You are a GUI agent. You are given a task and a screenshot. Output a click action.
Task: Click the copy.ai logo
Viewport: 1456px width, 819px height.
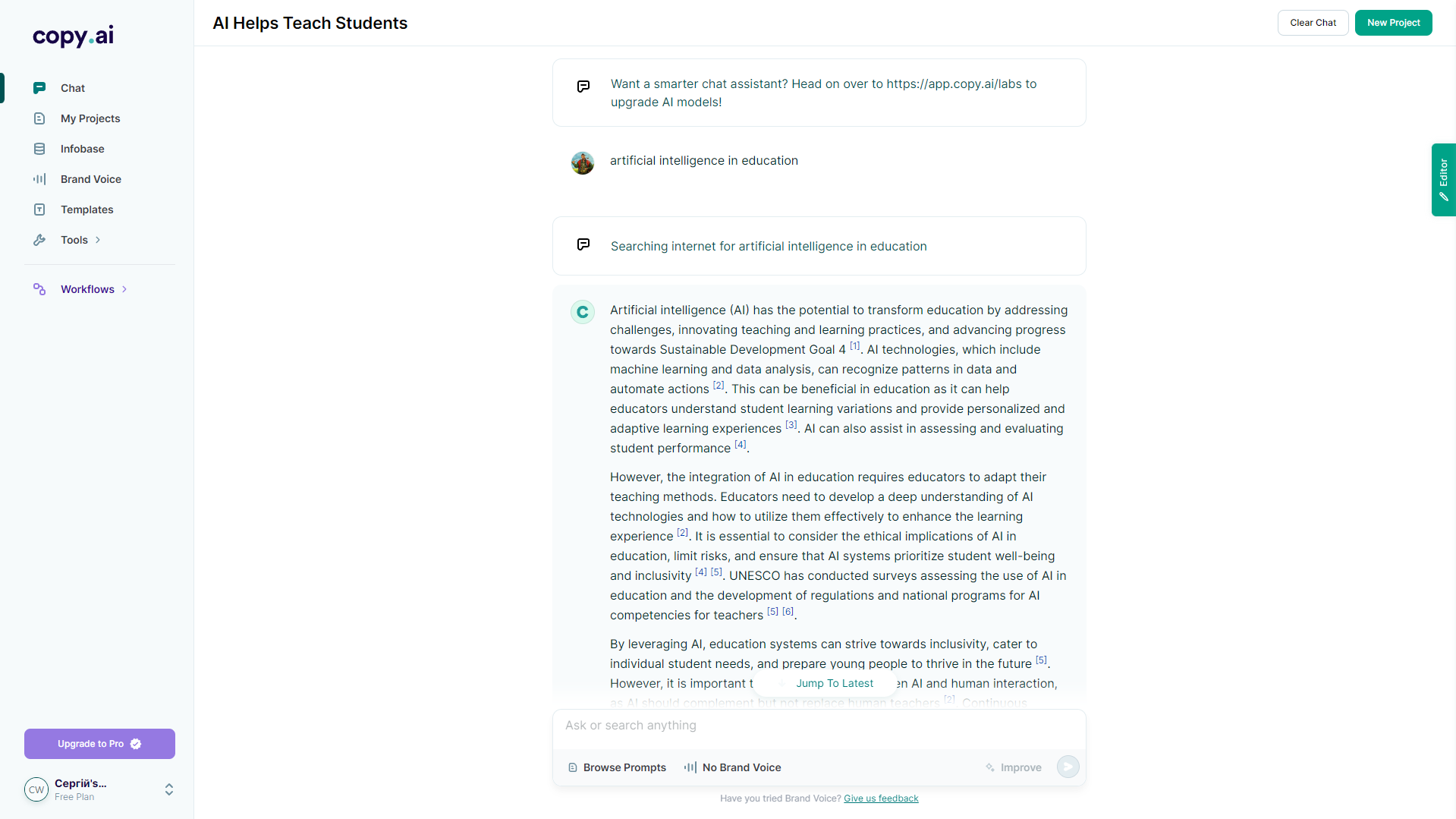tap(73, 36)
